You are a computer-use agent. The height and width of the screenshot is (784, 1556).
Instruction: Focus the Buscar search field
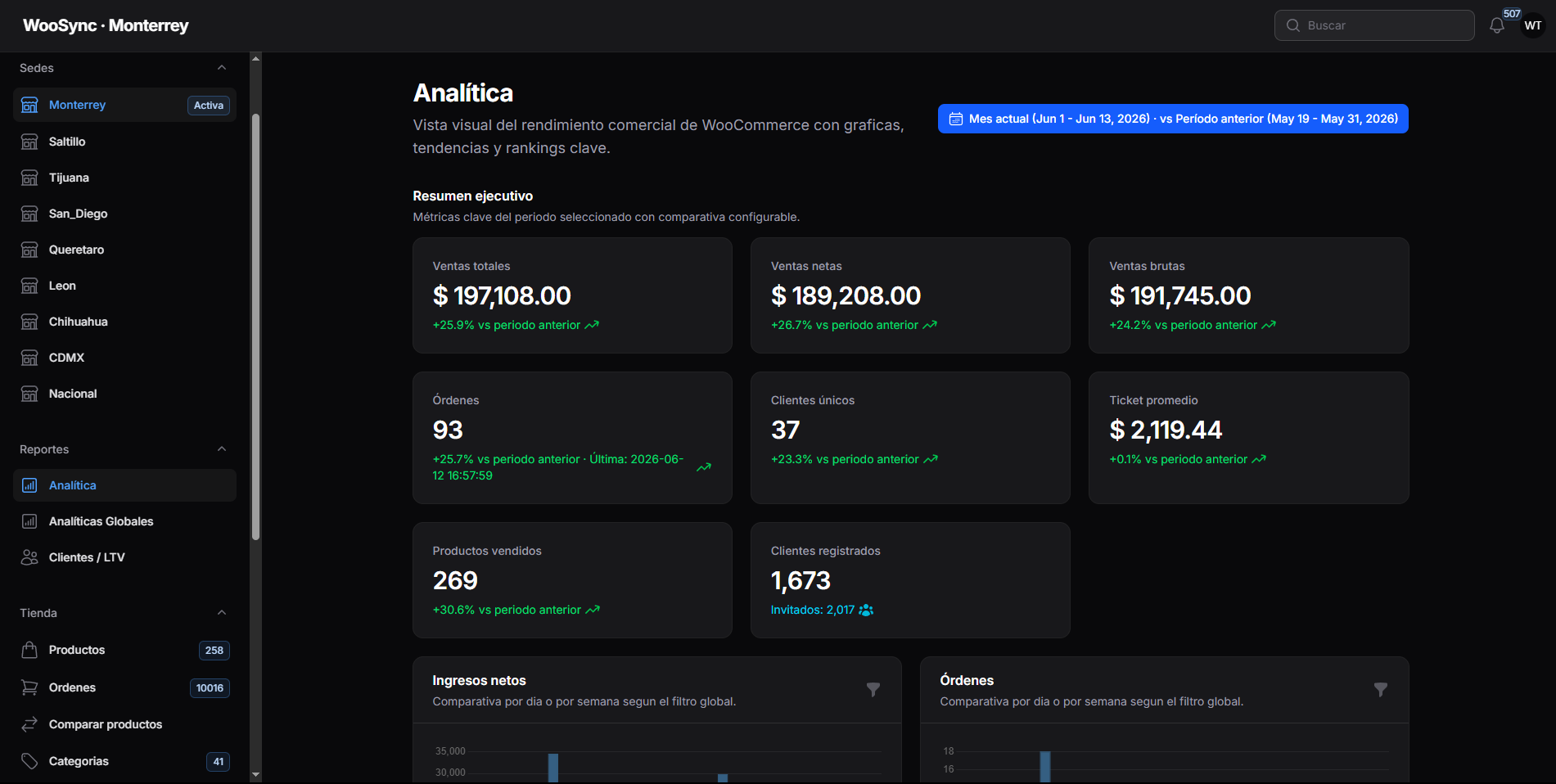coord(1374,25)
